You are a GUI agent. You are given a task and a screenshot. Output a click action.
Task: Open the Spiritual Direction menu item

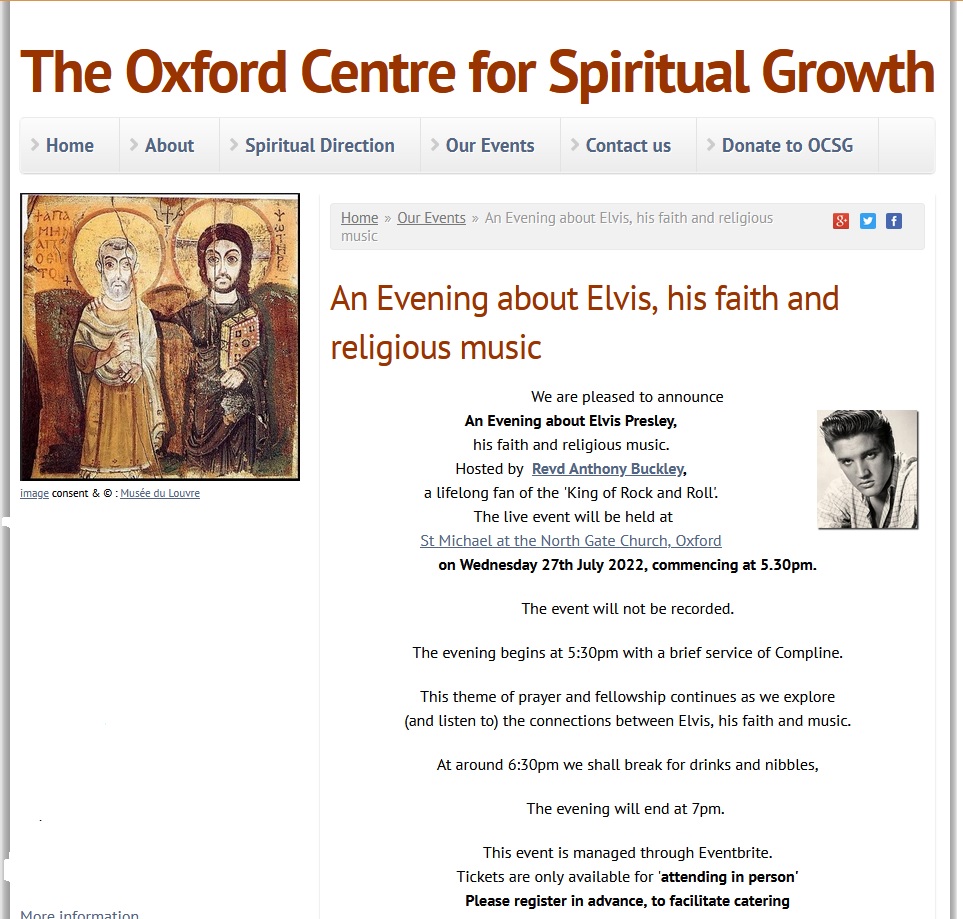pyautogui.click(x=319, y=145)
